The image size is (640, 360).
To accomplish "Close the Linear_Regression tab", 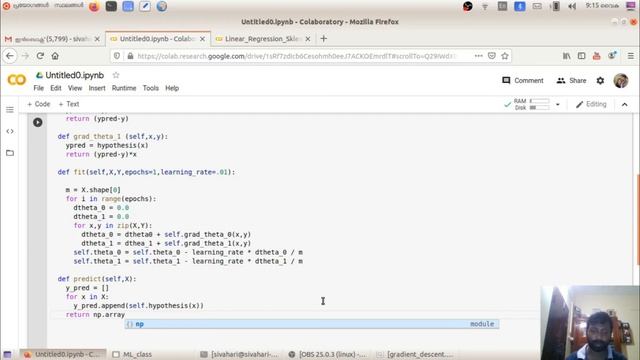I will pyautogui.click(x=308, y=39).
